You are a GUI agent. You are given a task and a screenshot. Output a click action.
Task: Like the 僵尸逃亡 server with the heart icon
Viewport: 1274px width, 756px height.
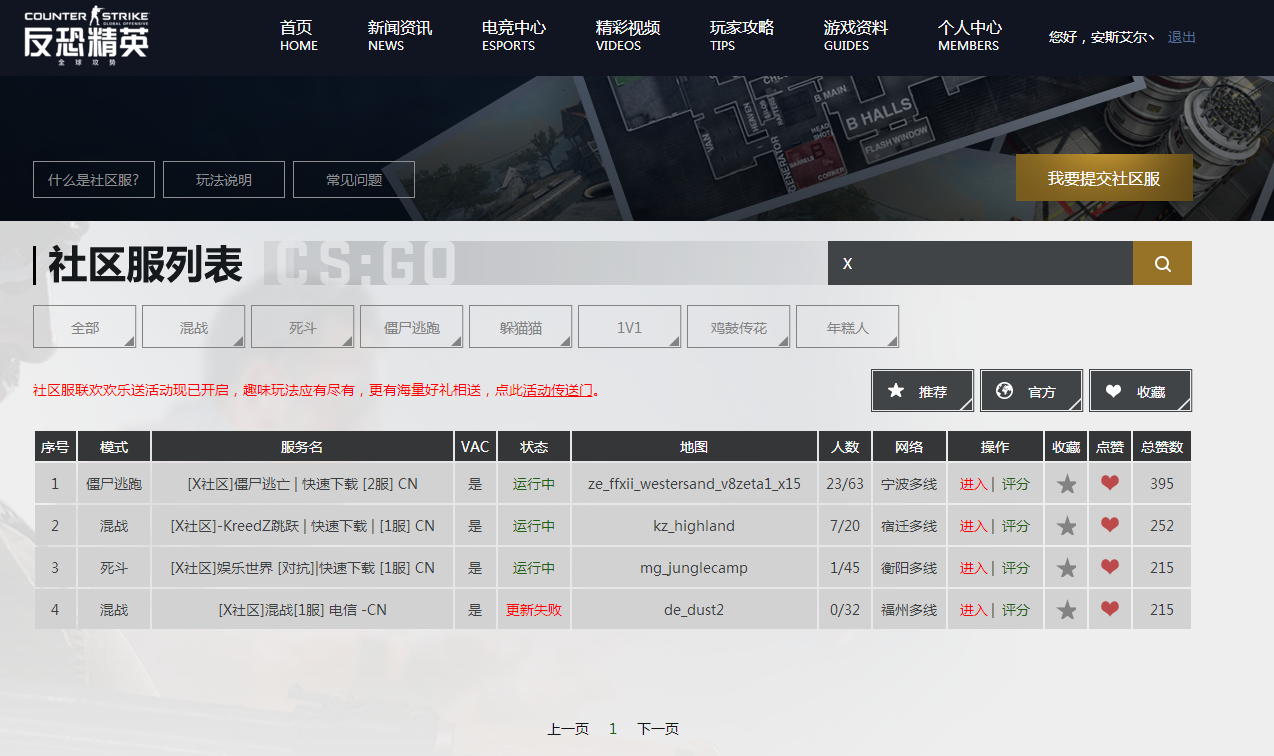[x=1109, y=483]
